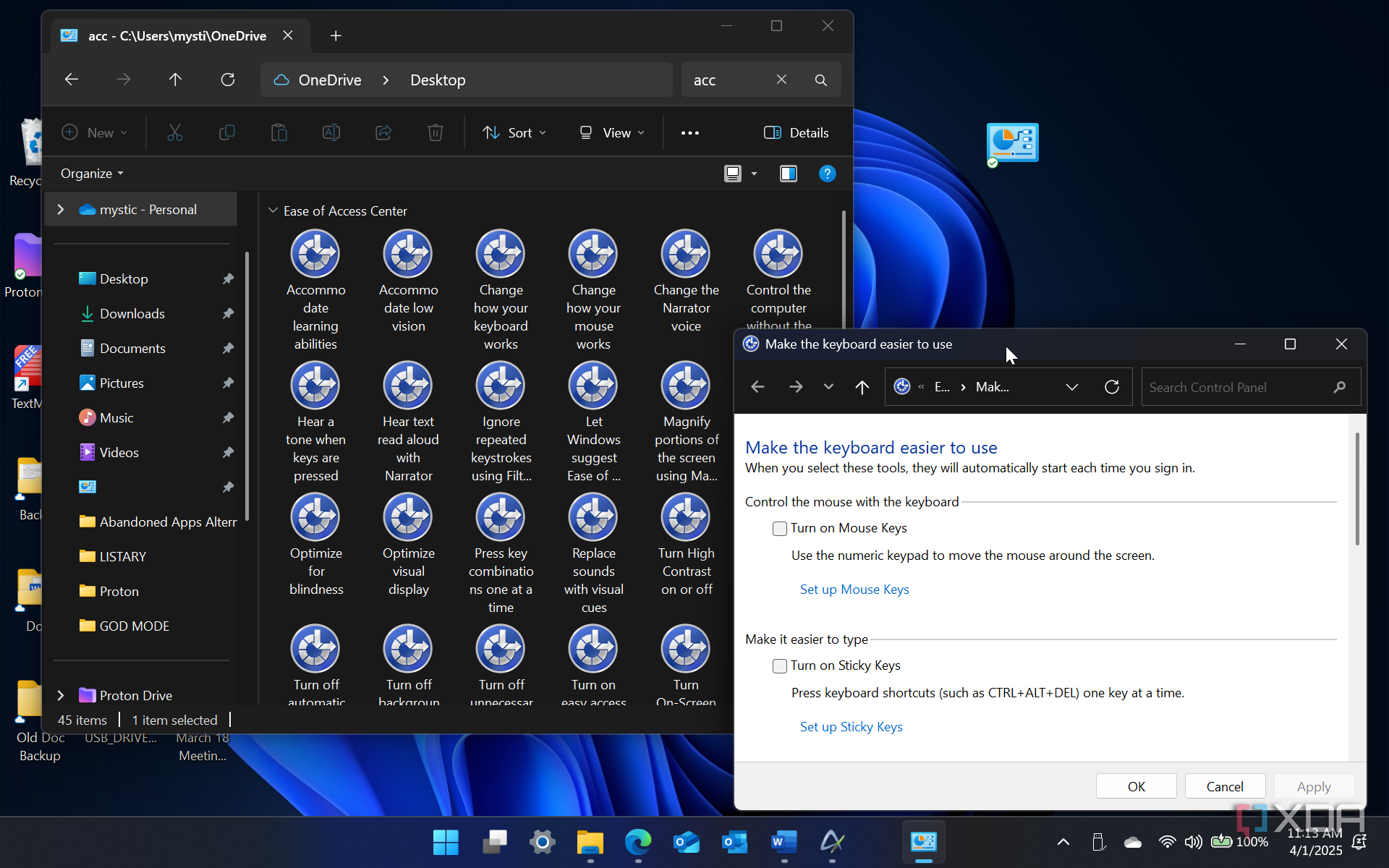Select the acc OneDrive tab
This screenshot has height=868, width=1389.
pyautogui.click(x=177, y=35)
